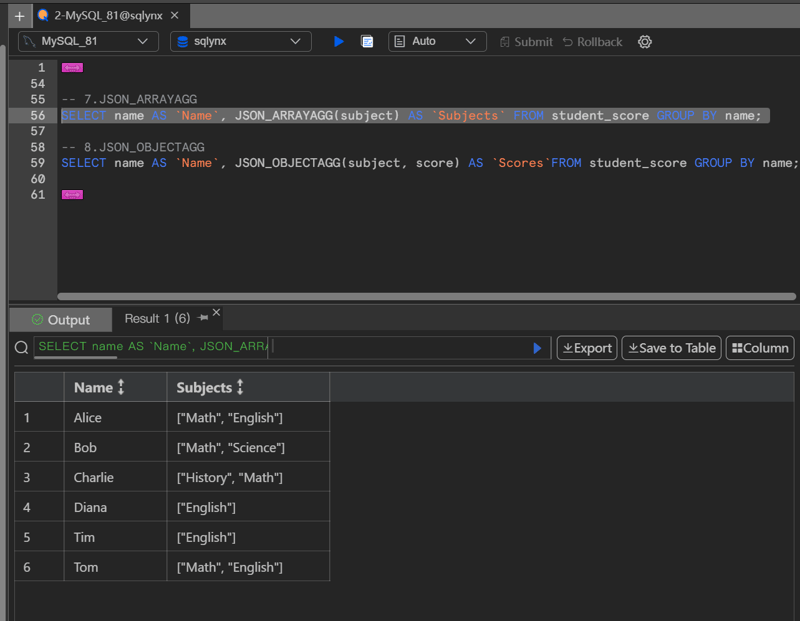Select Alice's ["Math", "English"] cell
The height and width of the screenshot is (621, 800).
tap(248, 417)
